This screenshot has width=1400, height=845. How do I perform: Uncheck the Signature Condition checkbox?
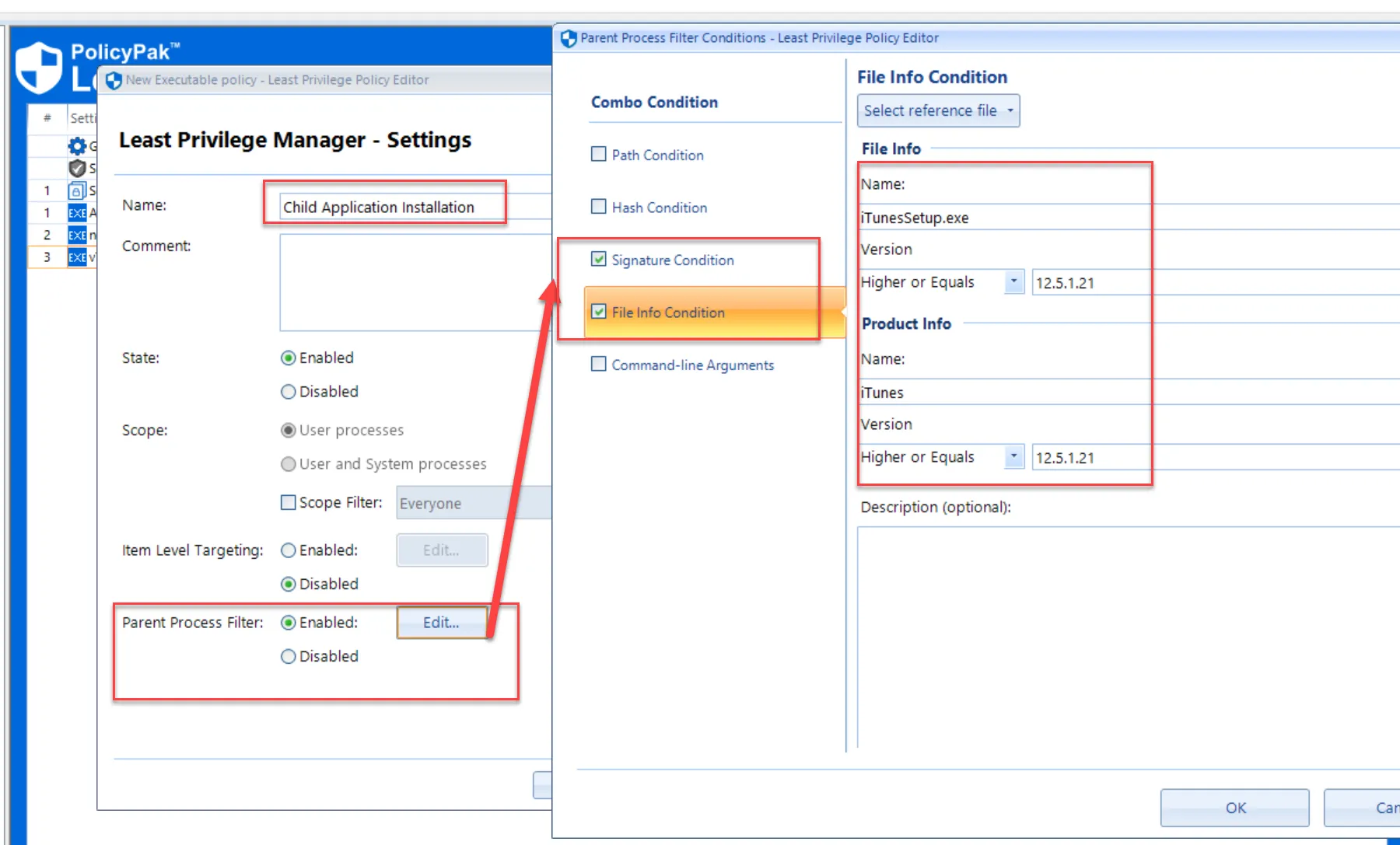click(x=598, y=260)
